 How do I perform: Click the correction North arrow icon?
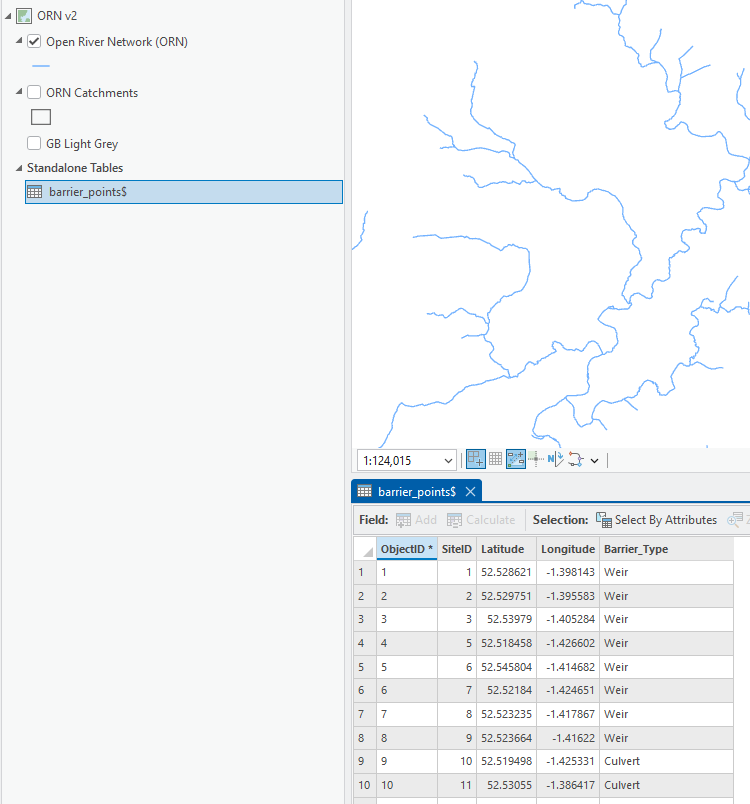[555, 460]
